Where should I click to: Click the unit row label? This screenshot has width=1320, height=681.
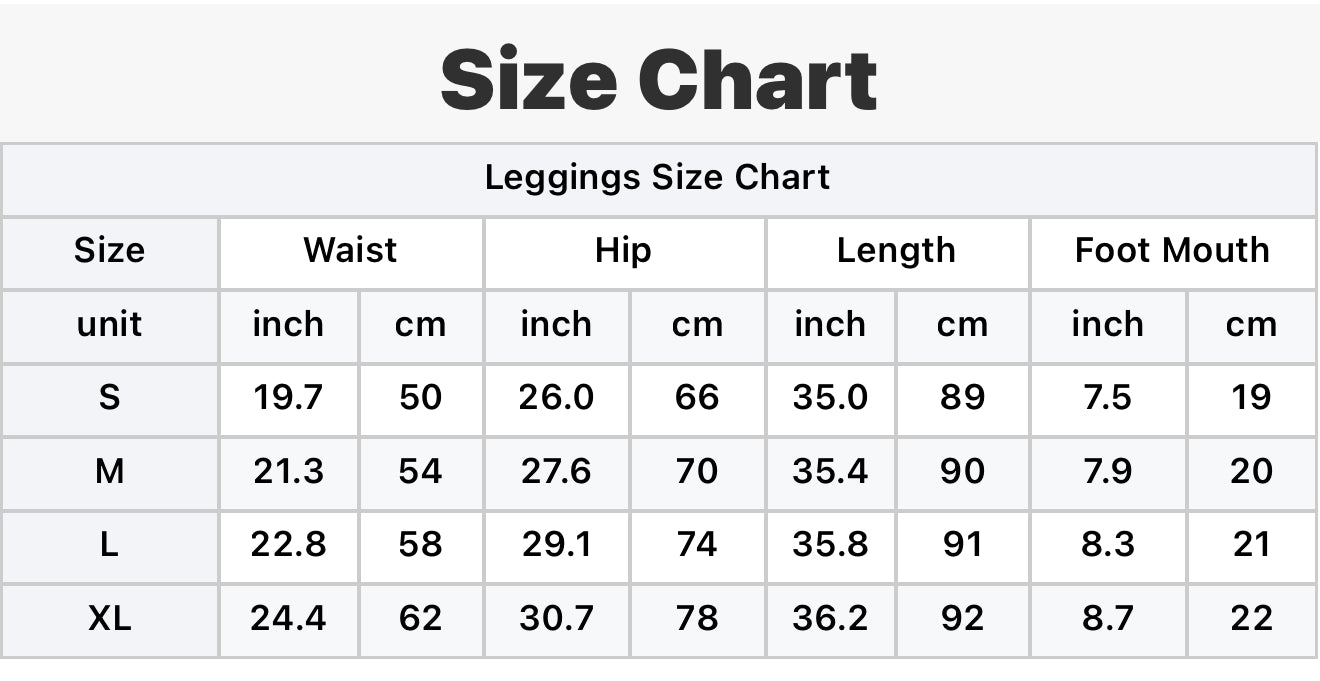(110, 325)
